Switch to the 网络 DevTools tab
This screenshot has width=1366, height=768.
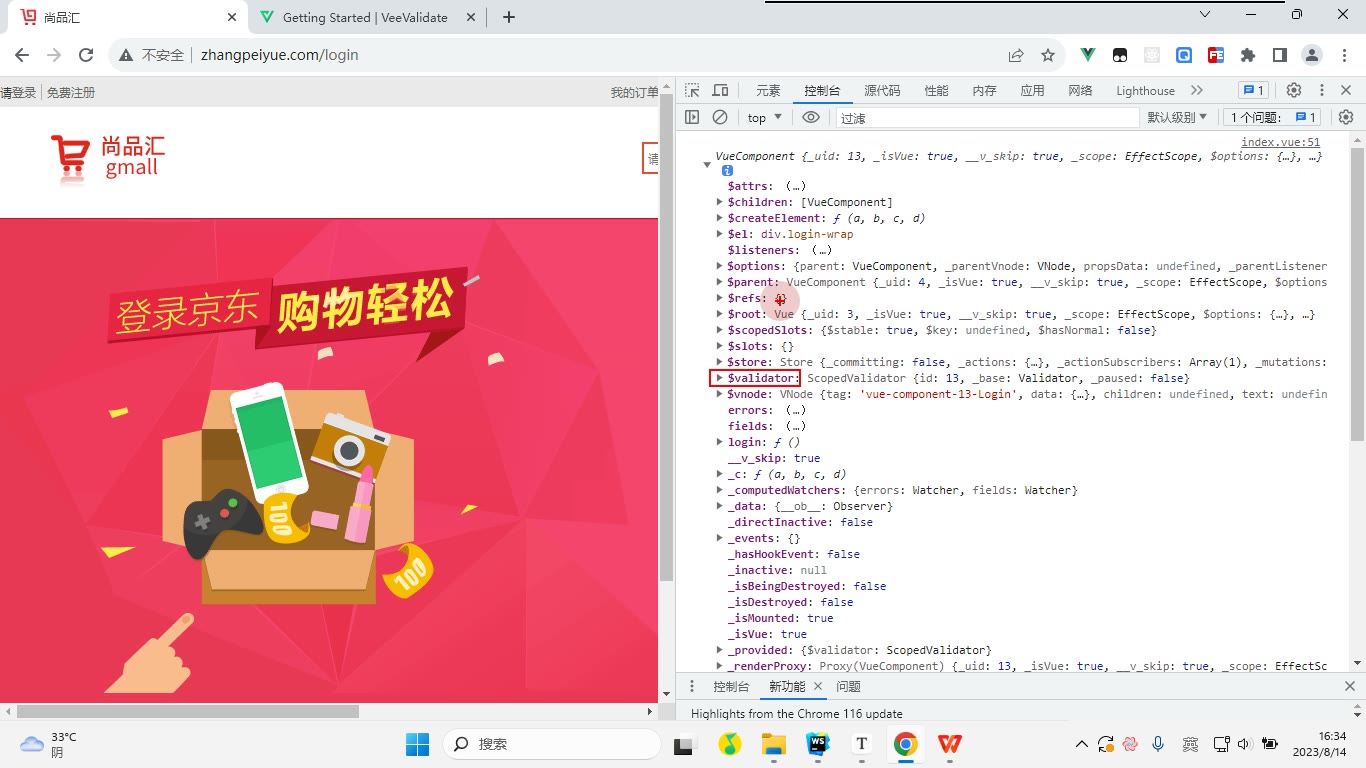pyautogui.click(x=1080, y=90)
